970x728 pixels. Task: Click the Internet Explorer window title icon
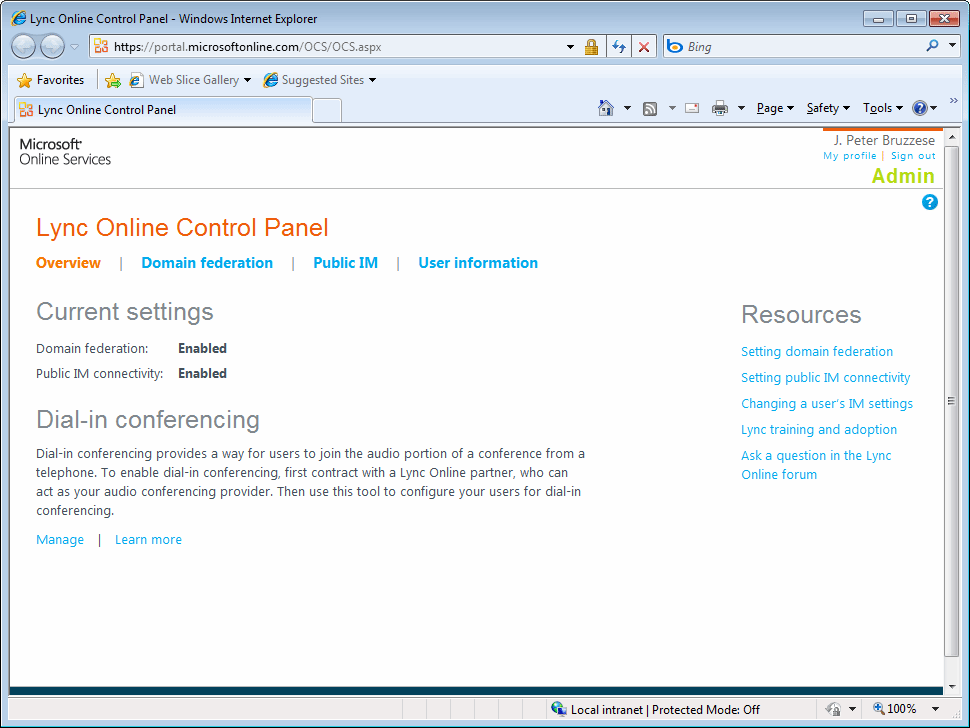(19, 19)
